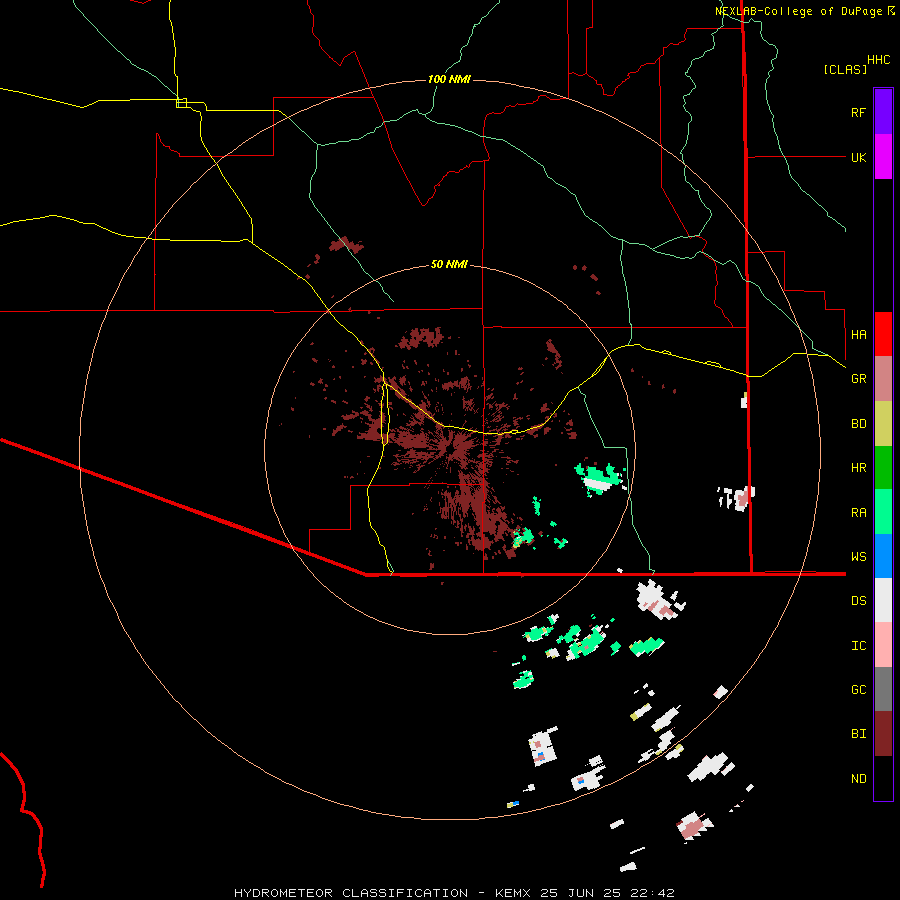Click the small yellow city square marker
This screenshot has height=900, width=900.
(x=181, y=103)
